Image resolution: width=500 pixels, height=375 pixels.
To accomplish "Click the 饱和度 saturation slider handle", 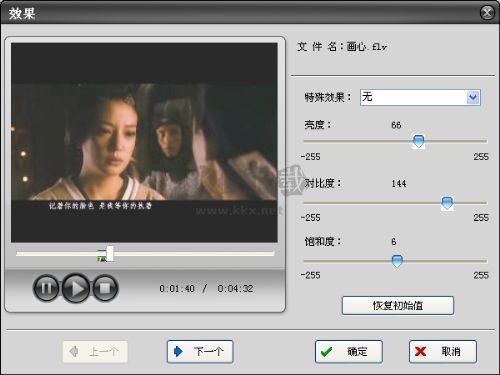I will click(x=397, y=261).
